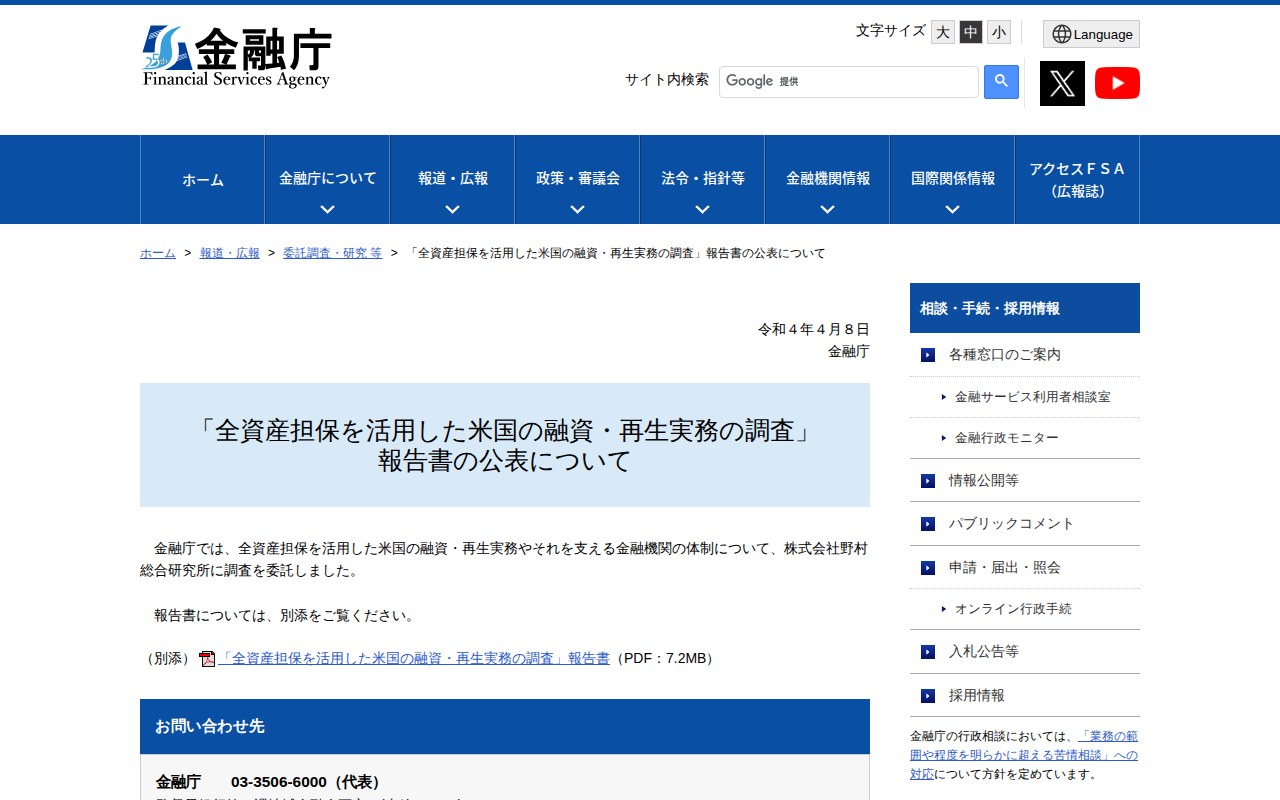Open the X (Twitter) account icon
1280x800 pixels.
tap(1062, 83)
